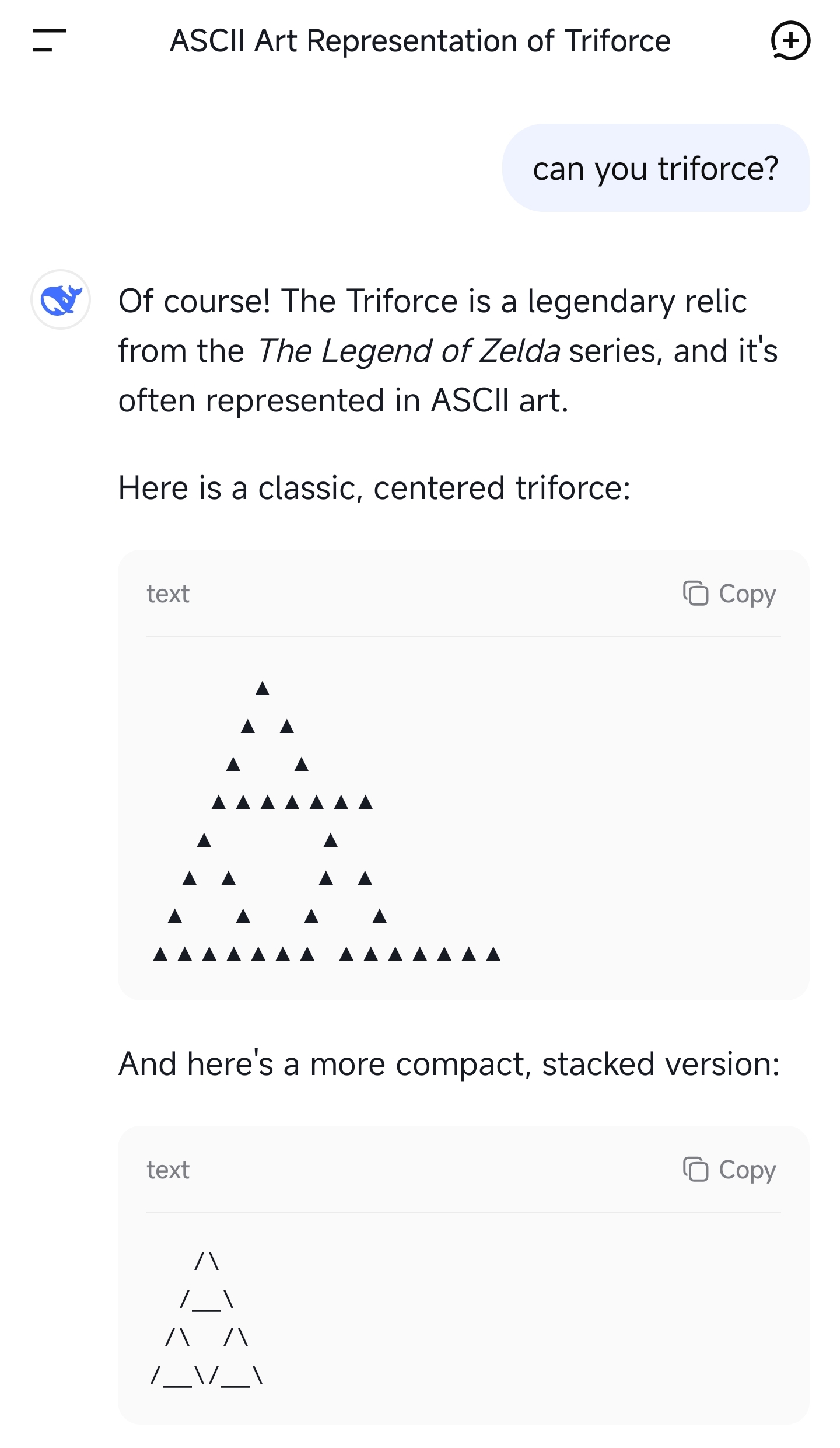Click the full row of seven triangles

(292, 802)
